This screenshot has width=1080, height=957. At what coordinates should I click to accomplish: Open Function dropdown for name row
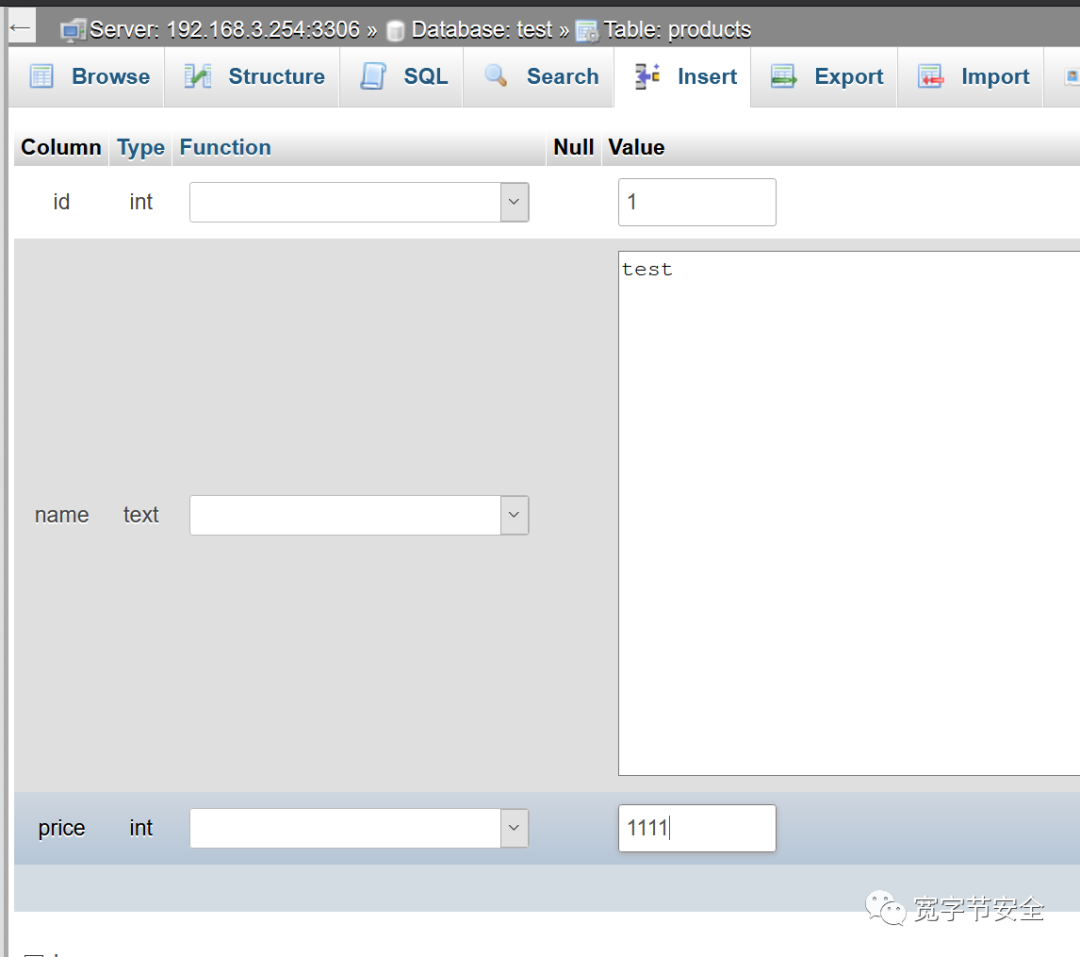click(x=359, y=515)
